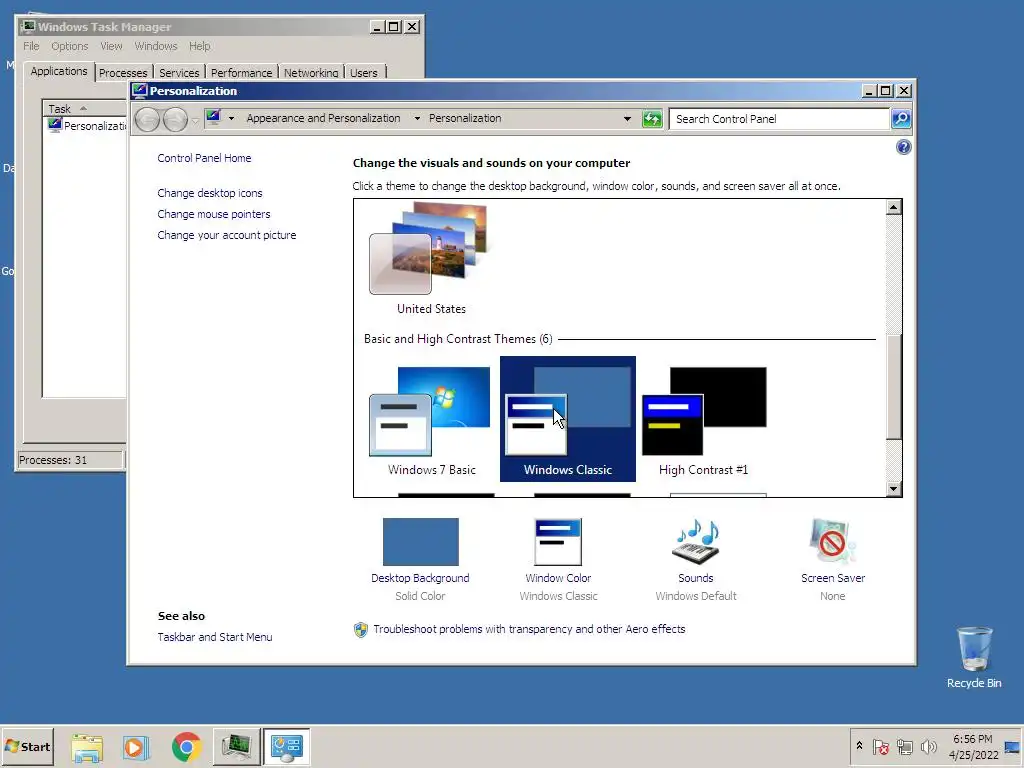Switch to the Processes tab

point(123,72)
